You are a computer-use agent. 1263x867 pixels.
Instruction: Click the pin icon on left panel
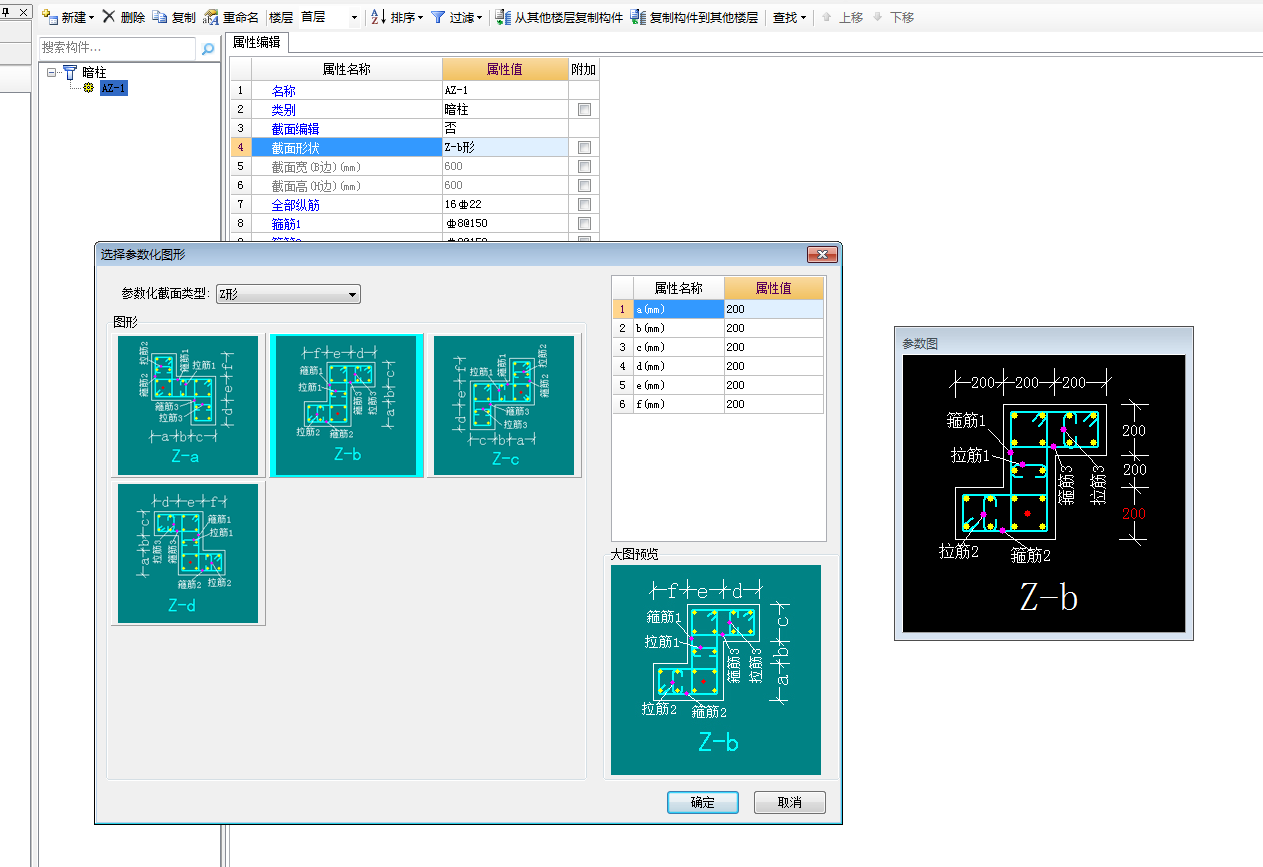click(x=7, y=10)
